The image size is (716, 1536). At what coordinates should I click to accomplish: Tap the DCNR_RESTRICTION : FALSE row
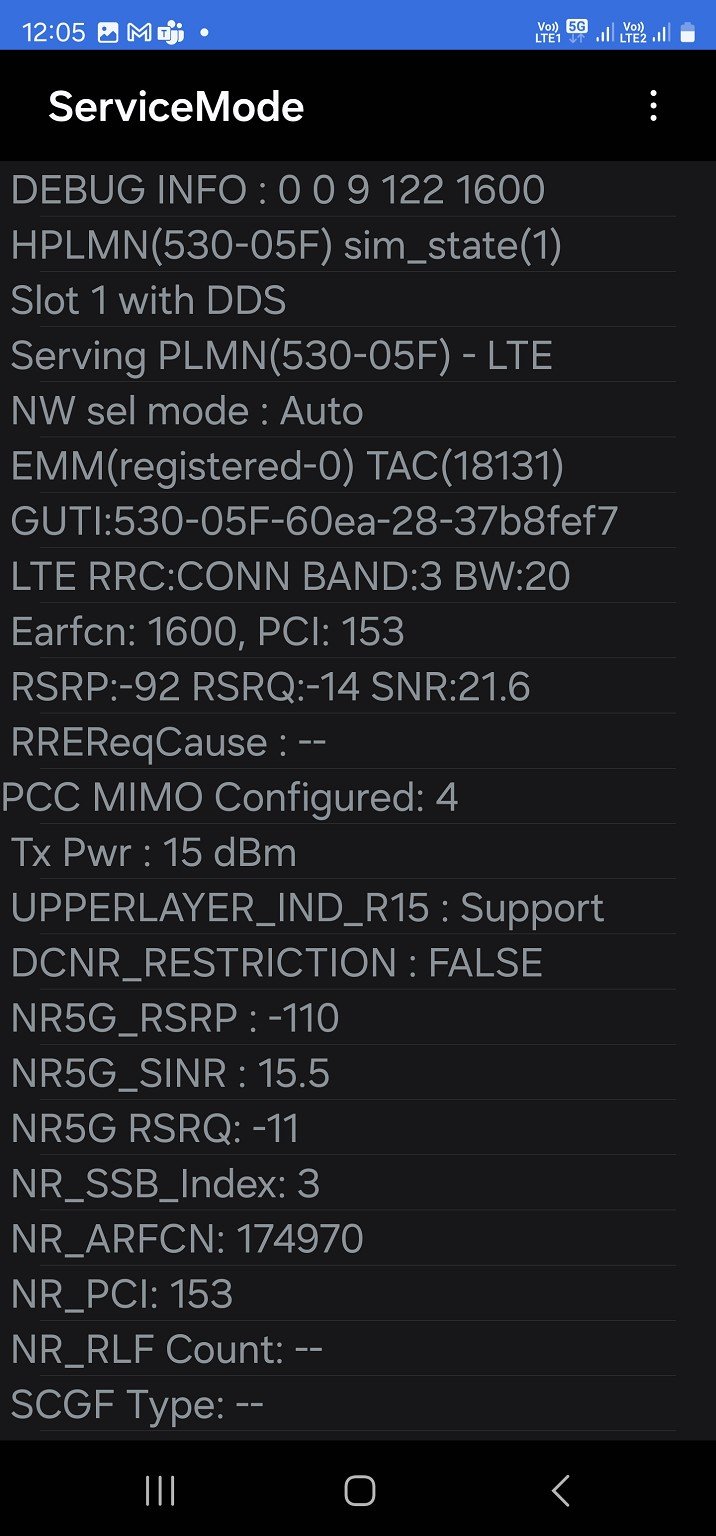coord(340,963)
